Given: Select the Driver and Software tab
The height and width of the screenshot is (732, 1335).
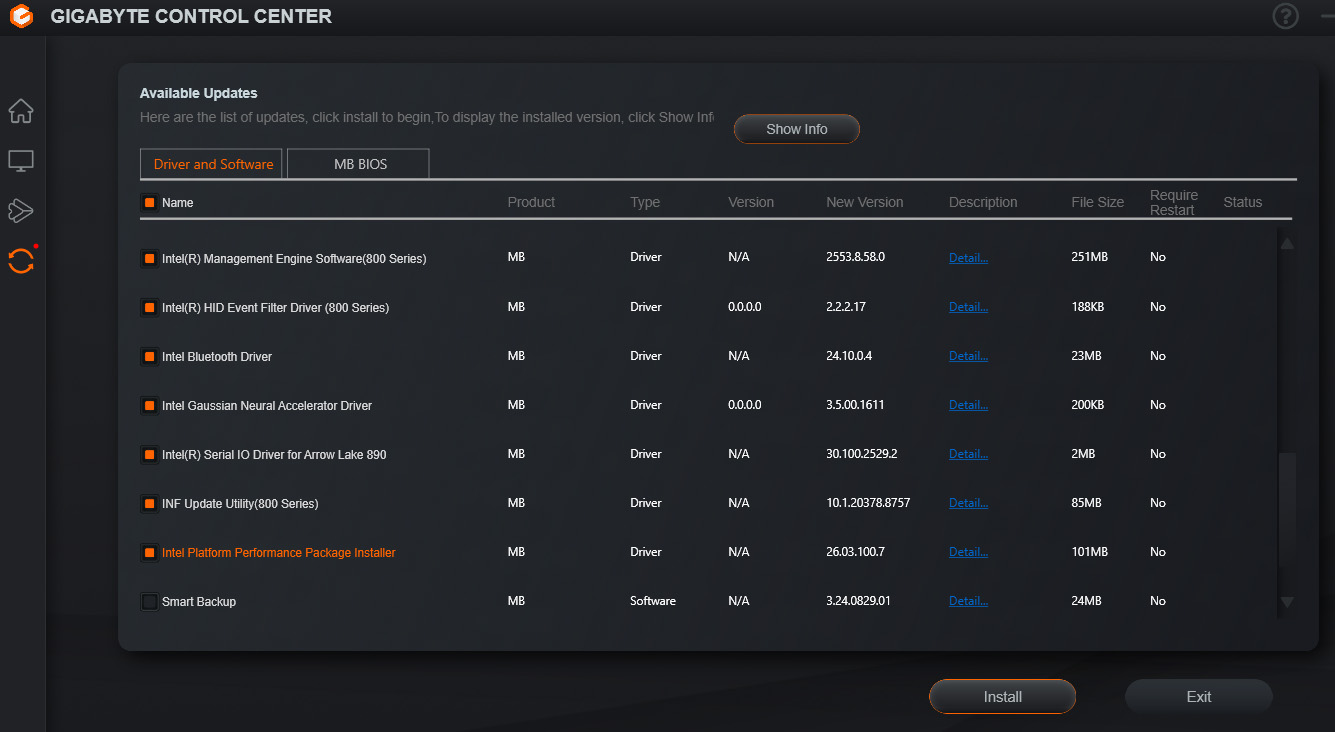Looking at the screenshot, I should (x=212, y=164).
